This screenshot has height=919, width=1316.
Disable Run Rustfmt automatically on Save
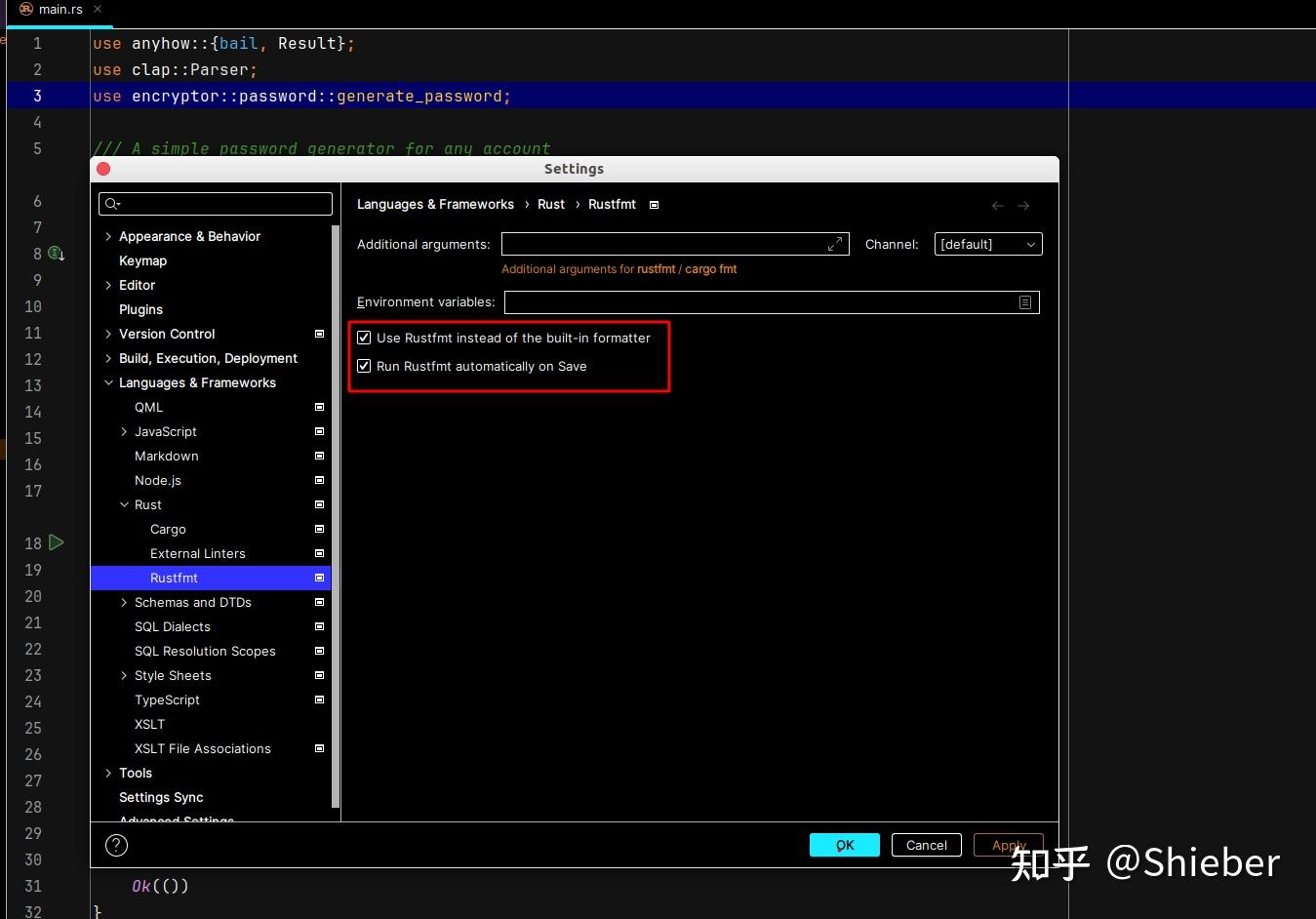364,366
